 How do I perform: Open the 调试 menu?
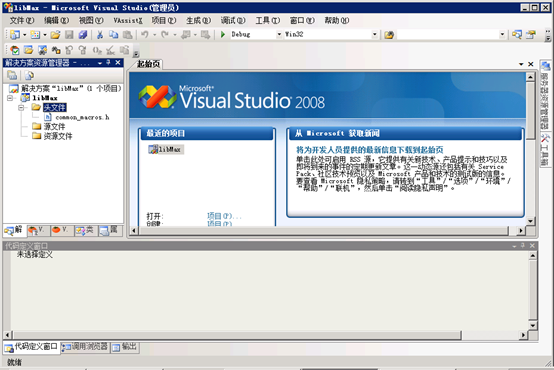[233, 20]
